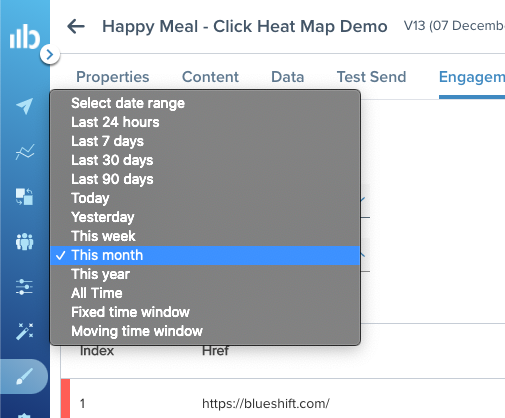
Task: Open the campaigns paper-plane icon
Action: click(x=24, y=106)
